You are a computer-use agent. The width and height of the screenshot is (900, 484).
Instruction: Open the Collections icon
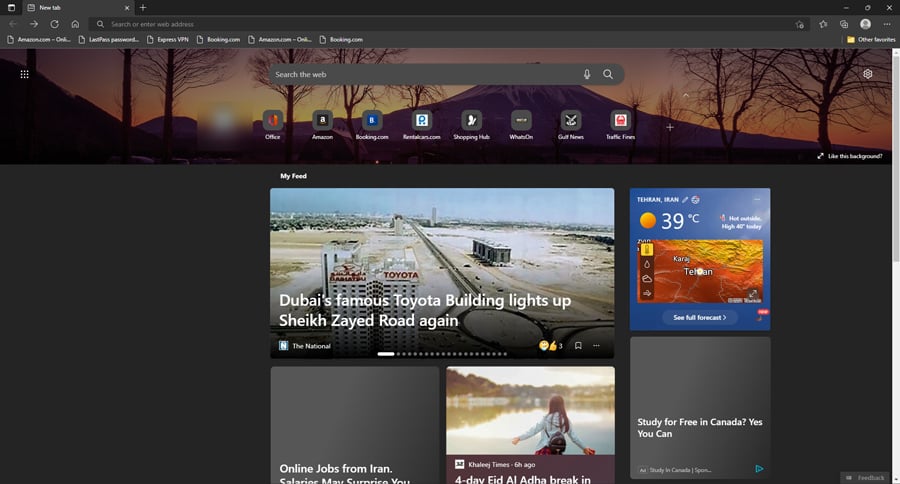point(844,24)
